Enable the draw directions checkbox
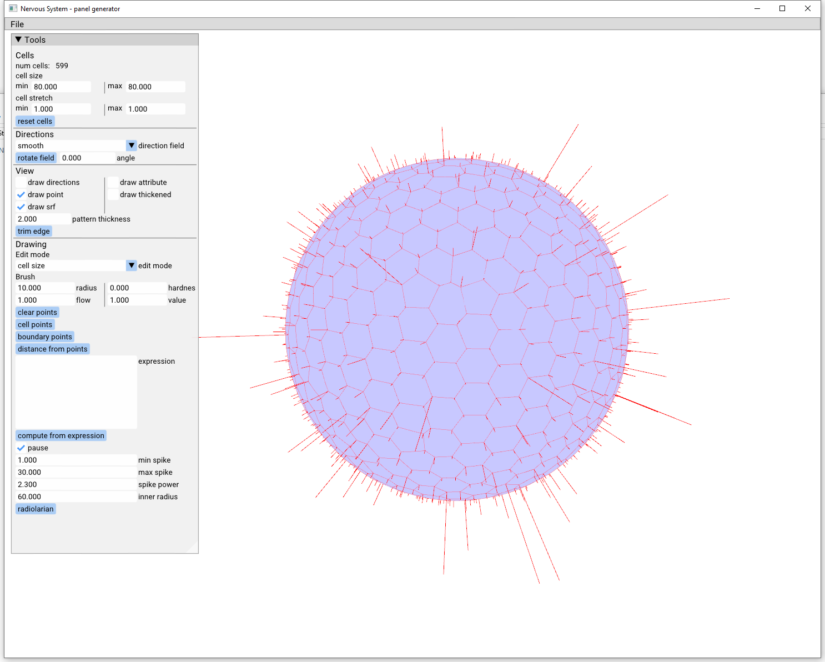 tap(21, 183)
